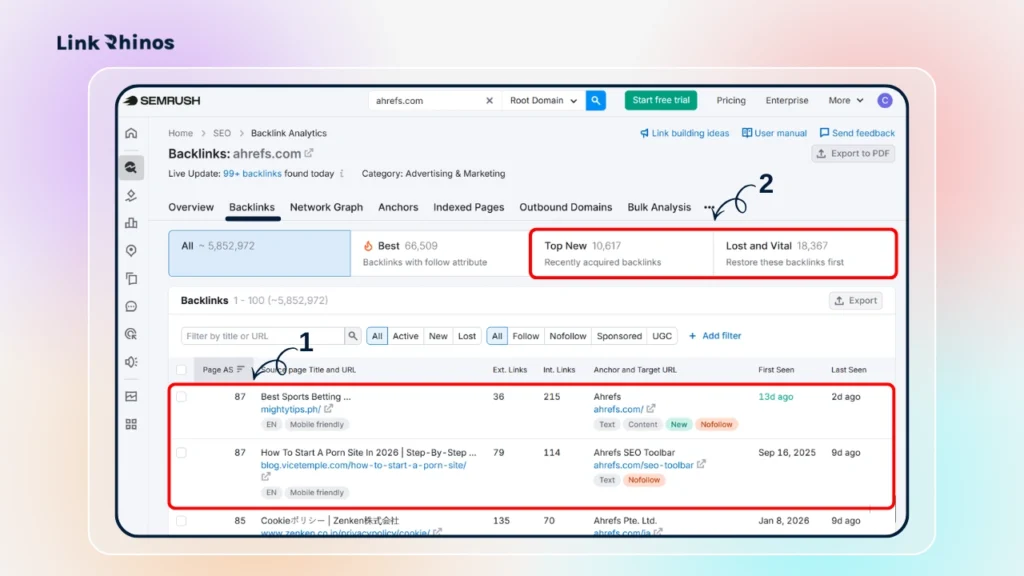Switch to the Overview tab
The height and width of the screenshot is (576, 1024).
pos(191,207)
